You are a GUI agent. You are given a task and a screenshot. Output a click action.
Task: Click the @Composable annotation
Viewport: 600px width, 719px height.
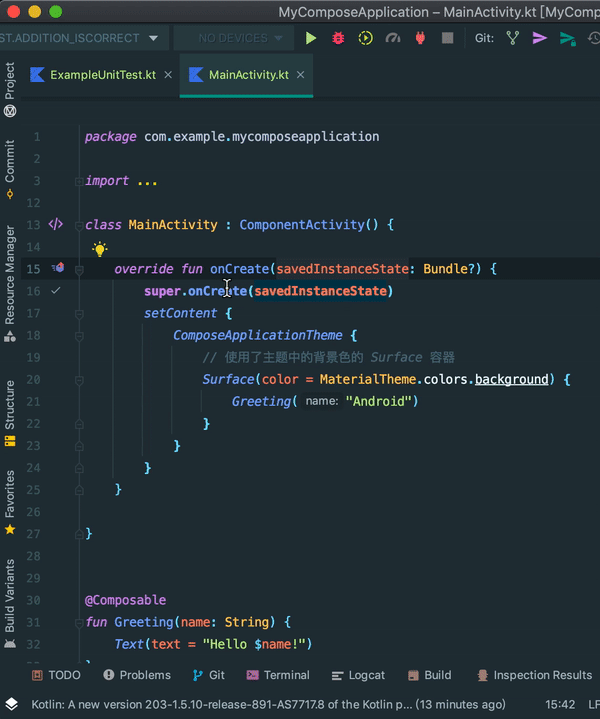(126, 600)
